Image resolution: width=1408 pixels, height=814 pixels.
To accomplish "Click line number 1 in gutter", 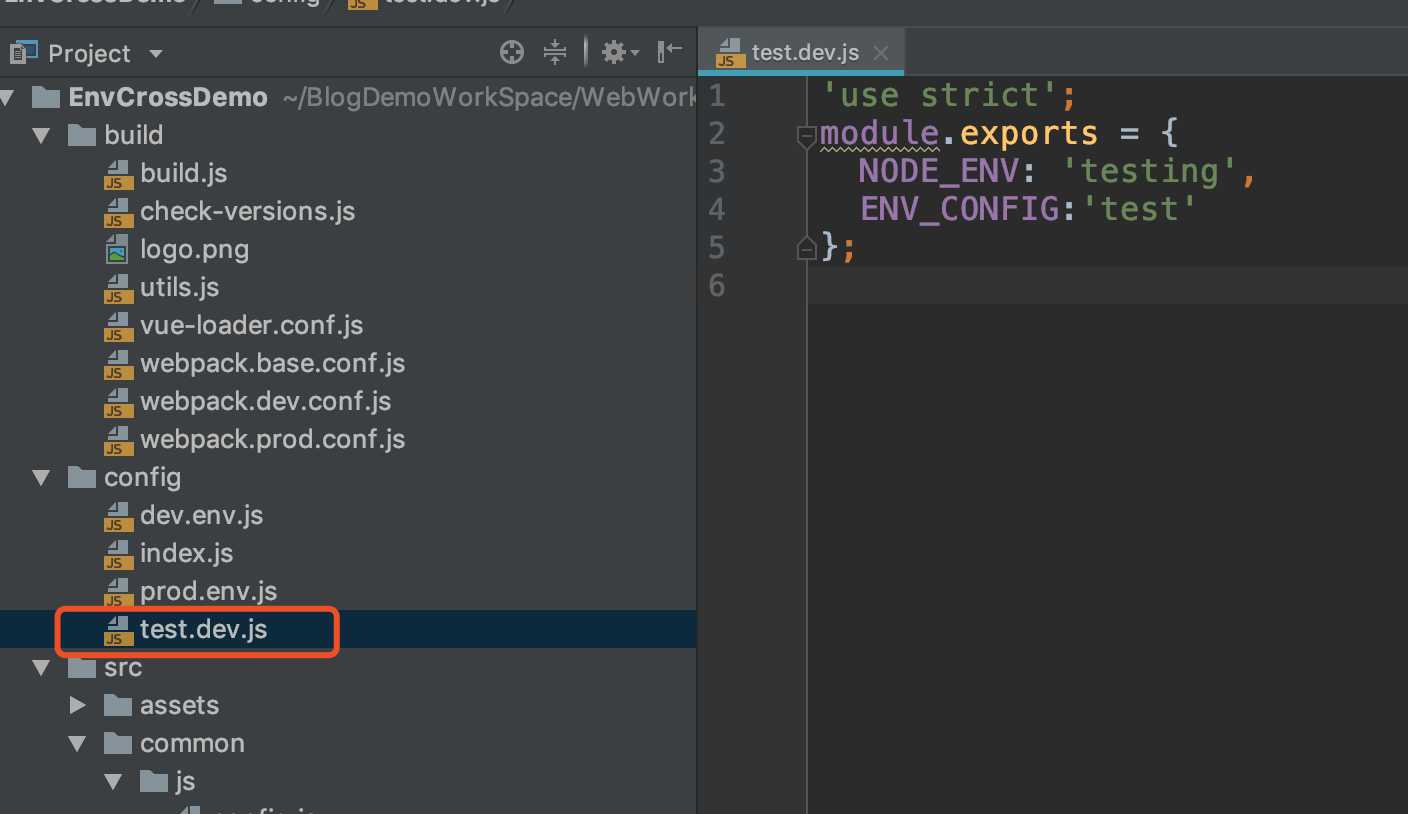I will [716, 96].
